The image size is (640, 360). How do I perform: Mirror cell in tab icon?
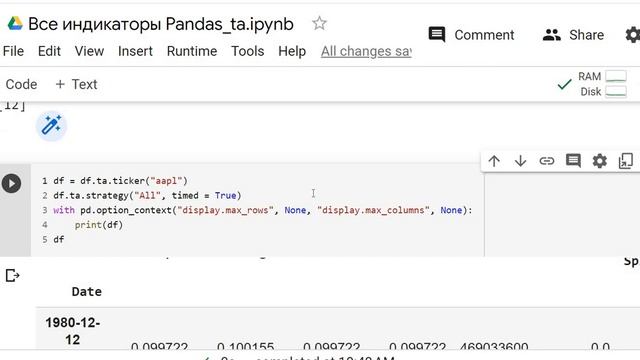tap(625, 161)
